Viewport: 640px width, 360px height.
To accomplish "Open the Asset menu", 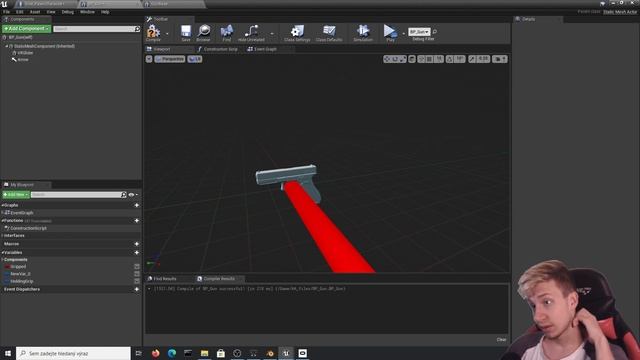I will click(x=35, y=12).
